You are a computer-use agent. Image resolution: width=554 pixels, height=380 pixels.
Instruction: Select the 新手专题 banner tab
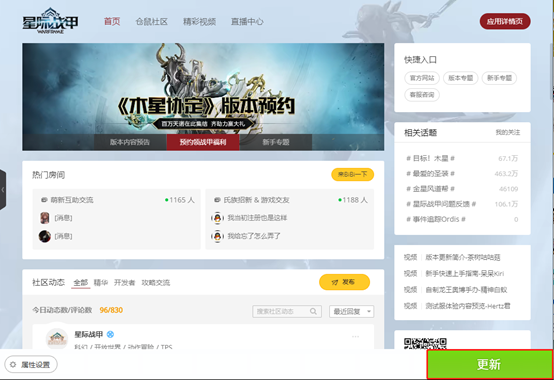pos(276,142)
